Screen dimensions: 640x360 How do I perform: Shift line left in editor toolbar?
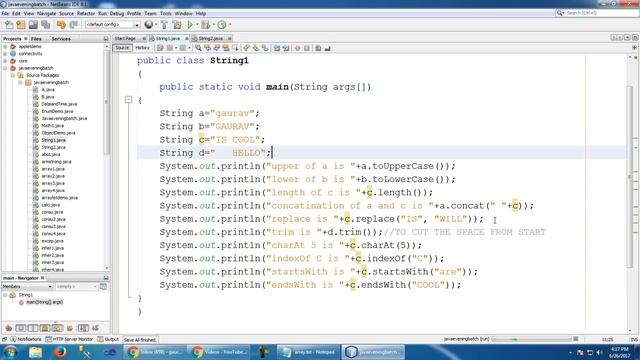[x=277, y=48]
